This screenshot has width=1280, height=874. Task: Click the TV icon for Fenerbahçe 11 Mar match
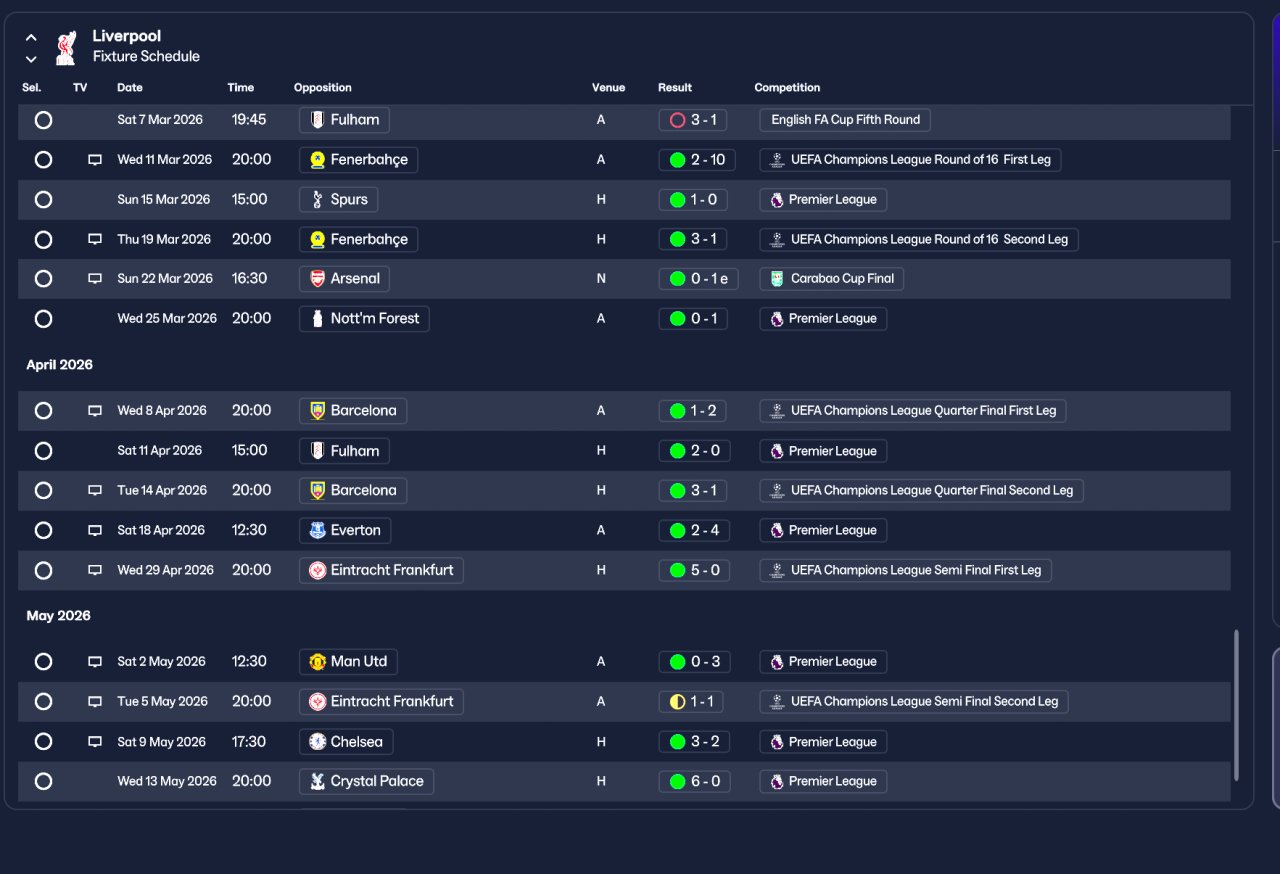[95, 160]
